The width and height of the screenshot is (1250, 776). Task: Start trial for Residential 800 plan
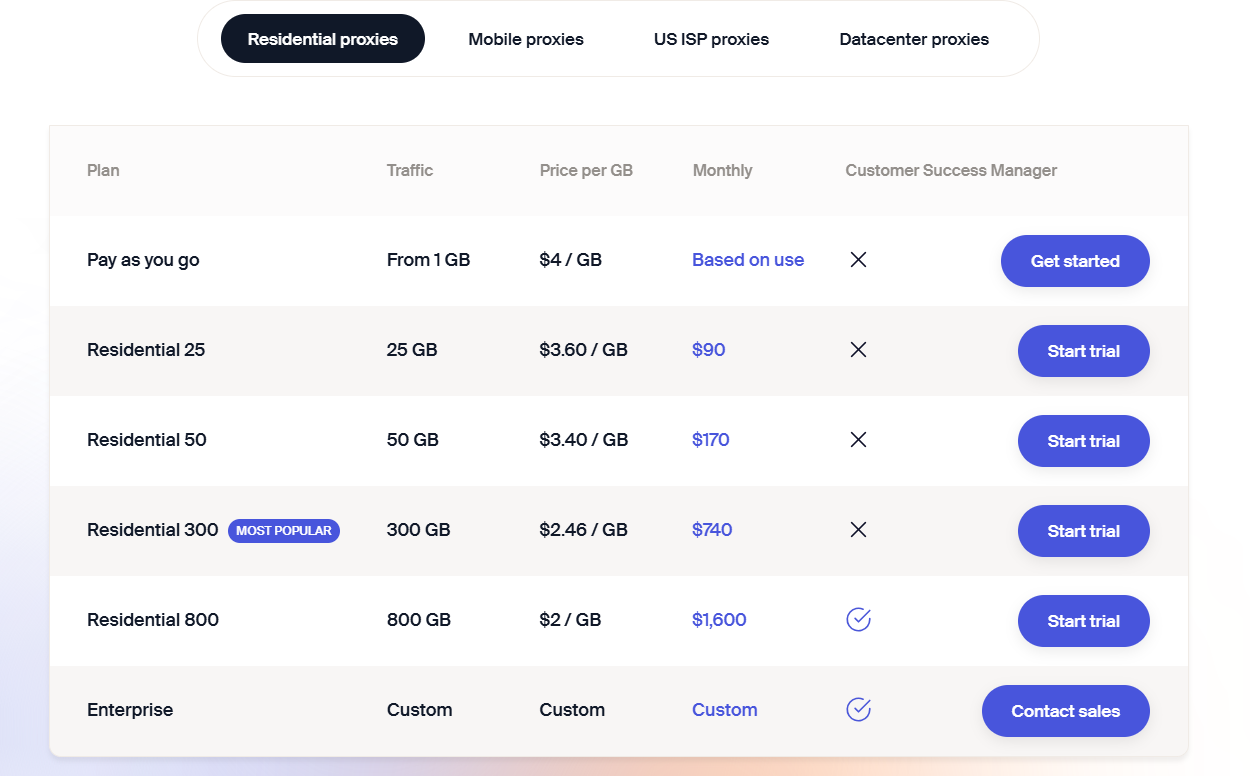(x=1084, y=621)
